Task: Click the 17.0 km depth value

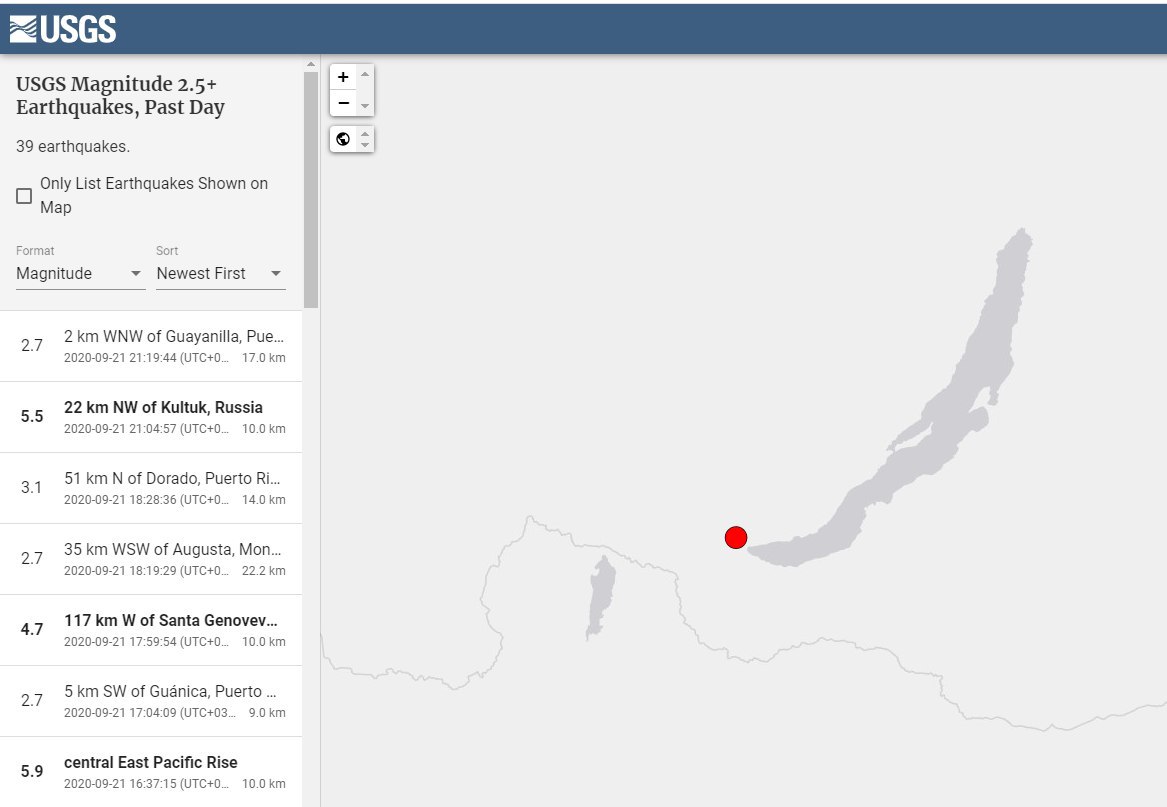Action: [x=263, y=358]
